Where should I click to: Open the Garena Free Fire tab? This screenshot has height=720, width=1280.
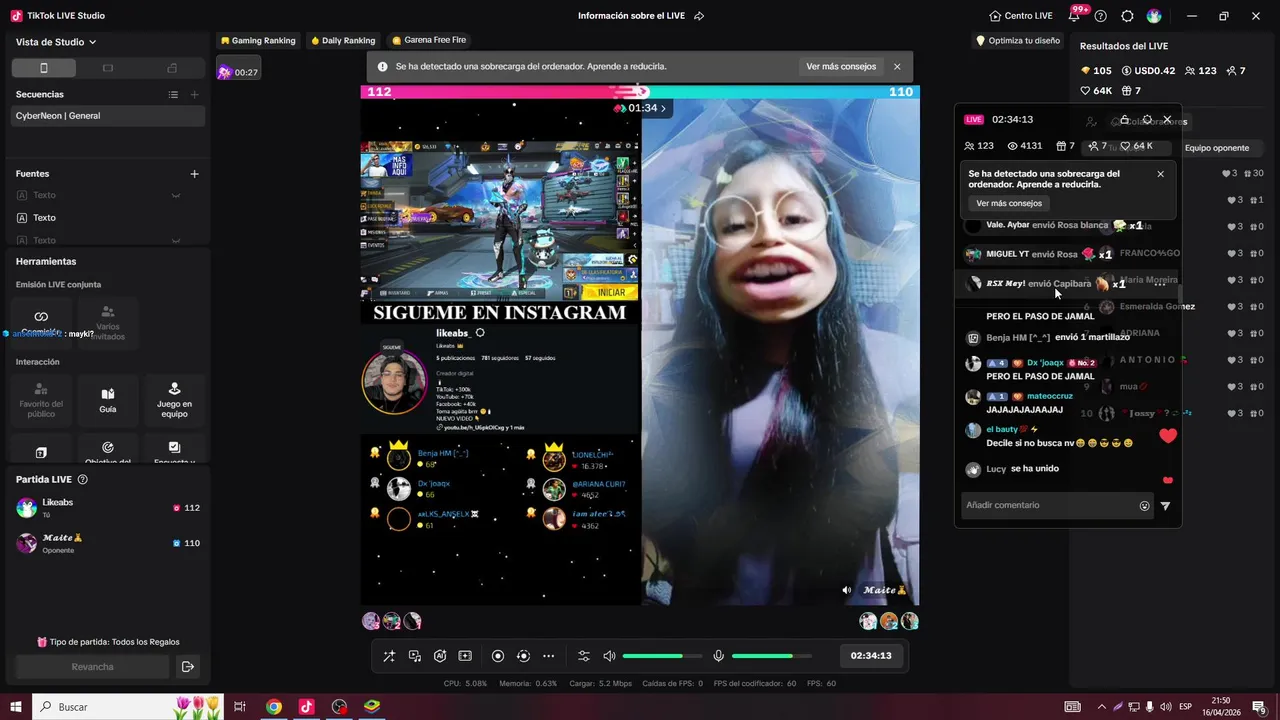[x=429, y=41]
